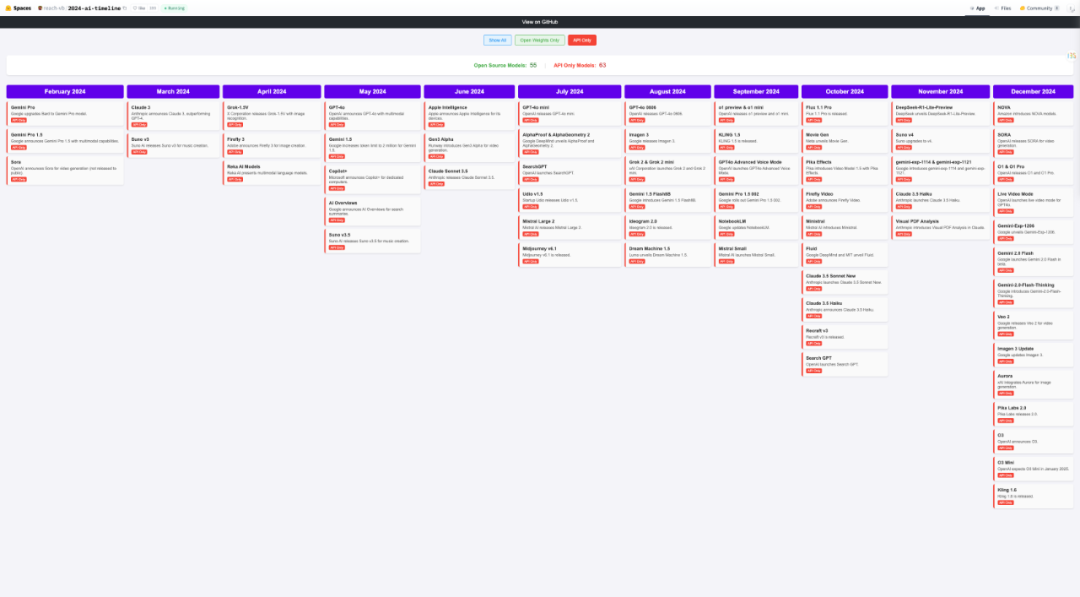Open the Community tab
This screenshot has width=1080, height=597.
point(1039,8)
